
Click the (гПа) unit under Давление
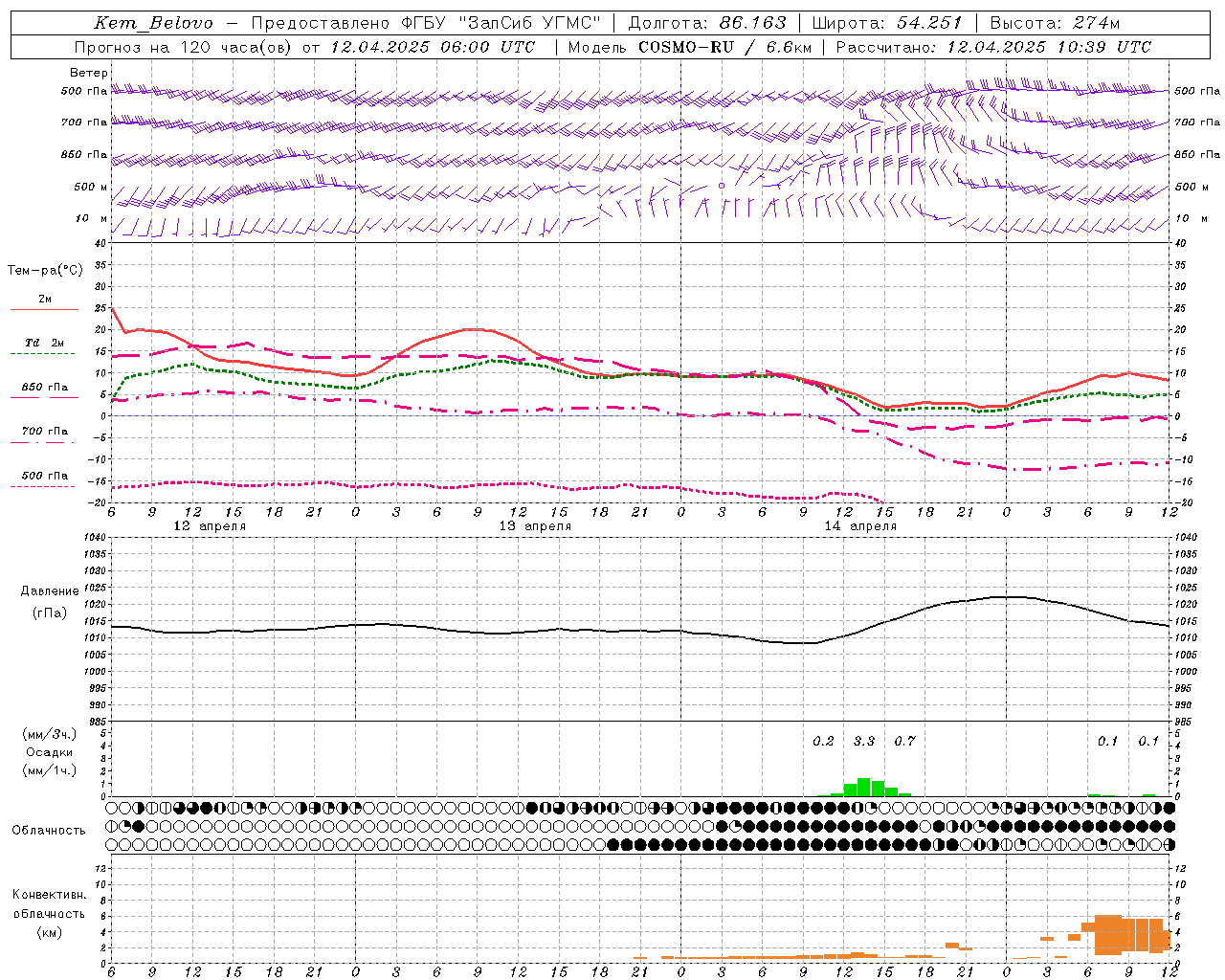tap(50, 612)
